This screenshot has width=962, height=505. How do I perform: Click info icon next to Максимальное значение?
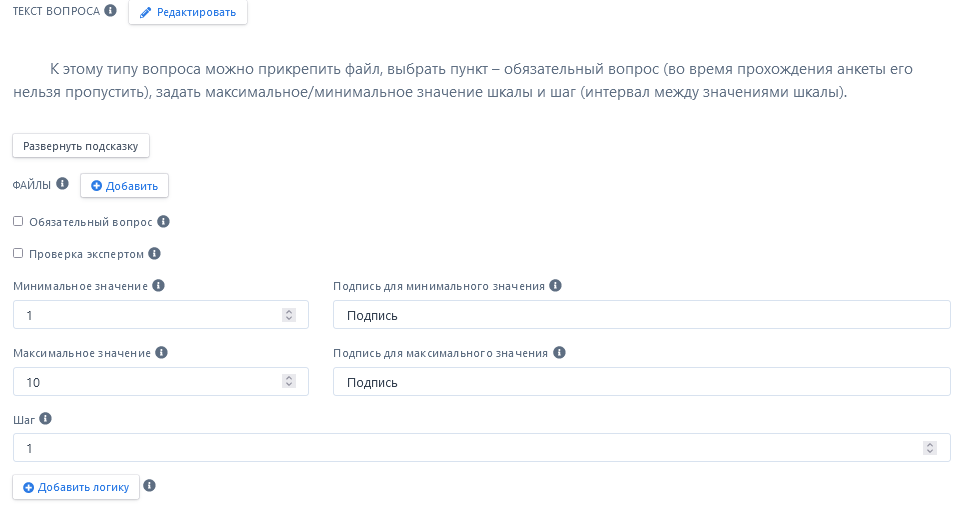[162, 352]
